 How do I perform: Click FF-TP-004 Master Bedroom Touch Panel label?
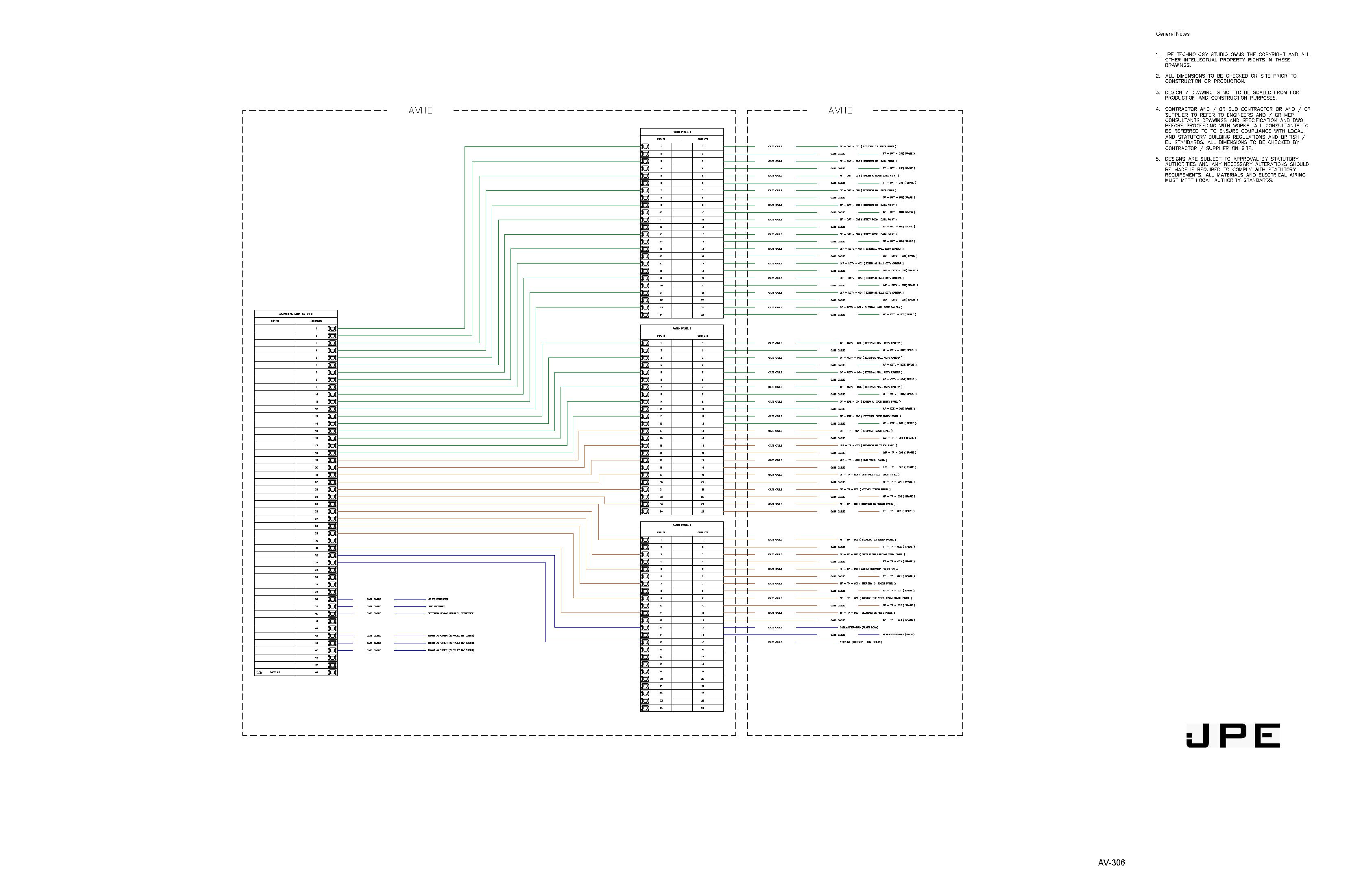click(869, 569)
